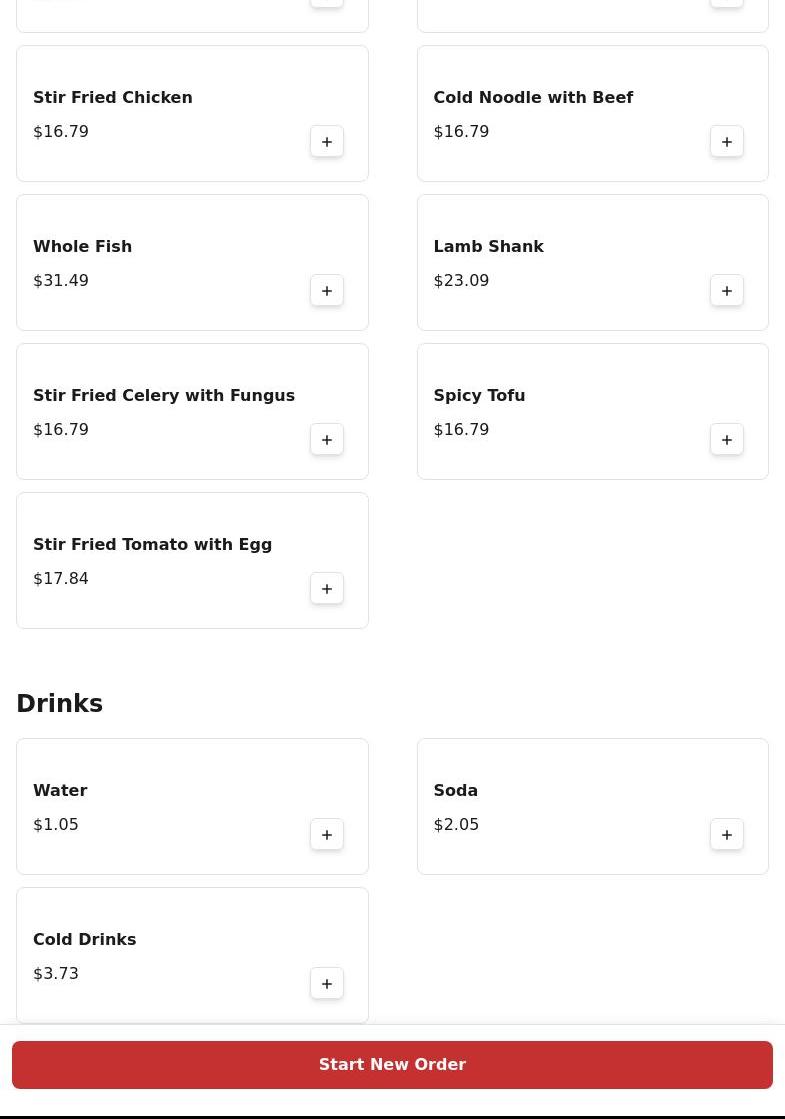Add Cold Drinks to order

(x=327, y=984)
